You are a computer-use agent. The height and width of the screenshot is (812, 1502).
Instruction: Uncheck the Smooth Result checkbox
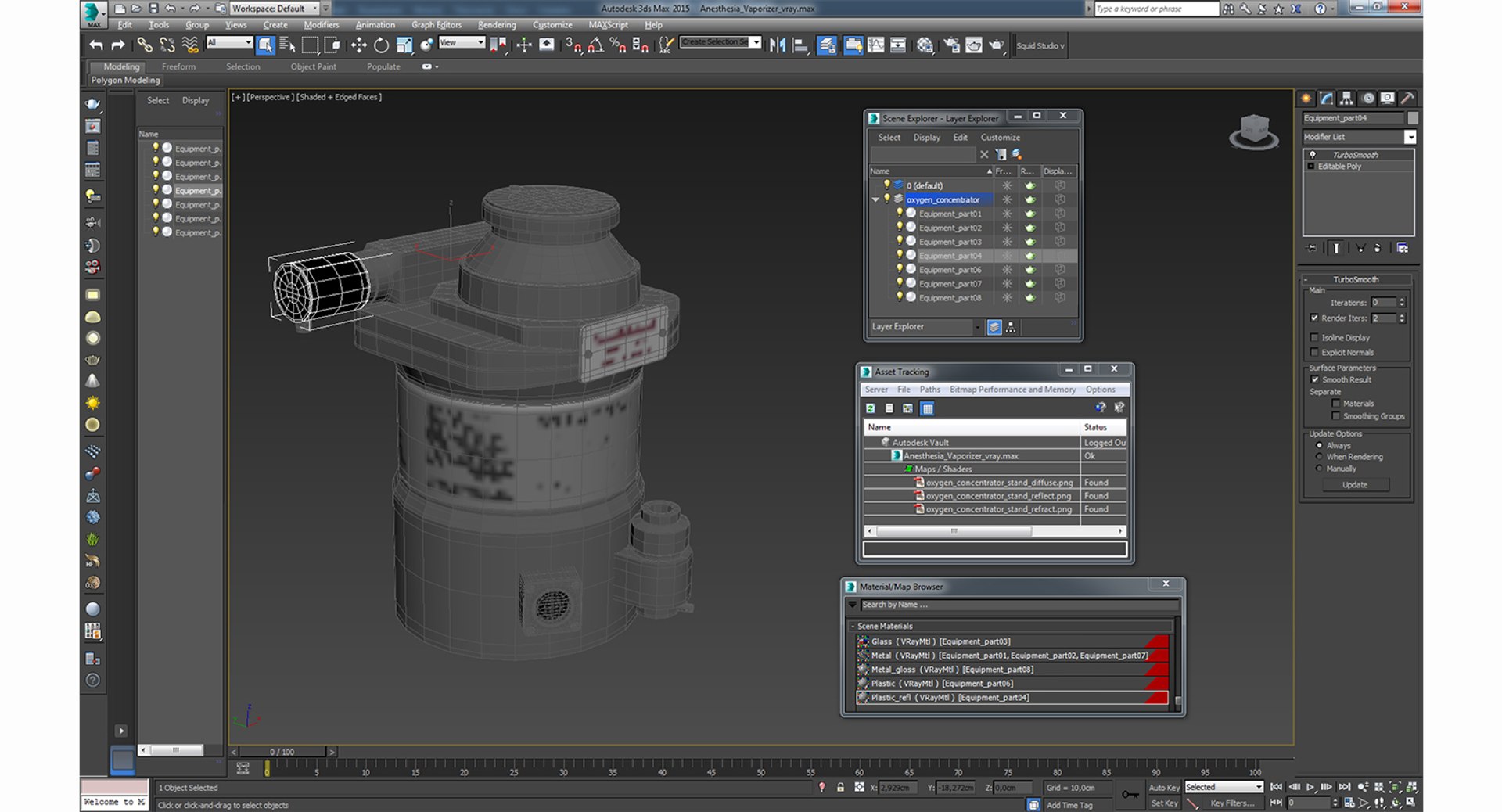1314,380
